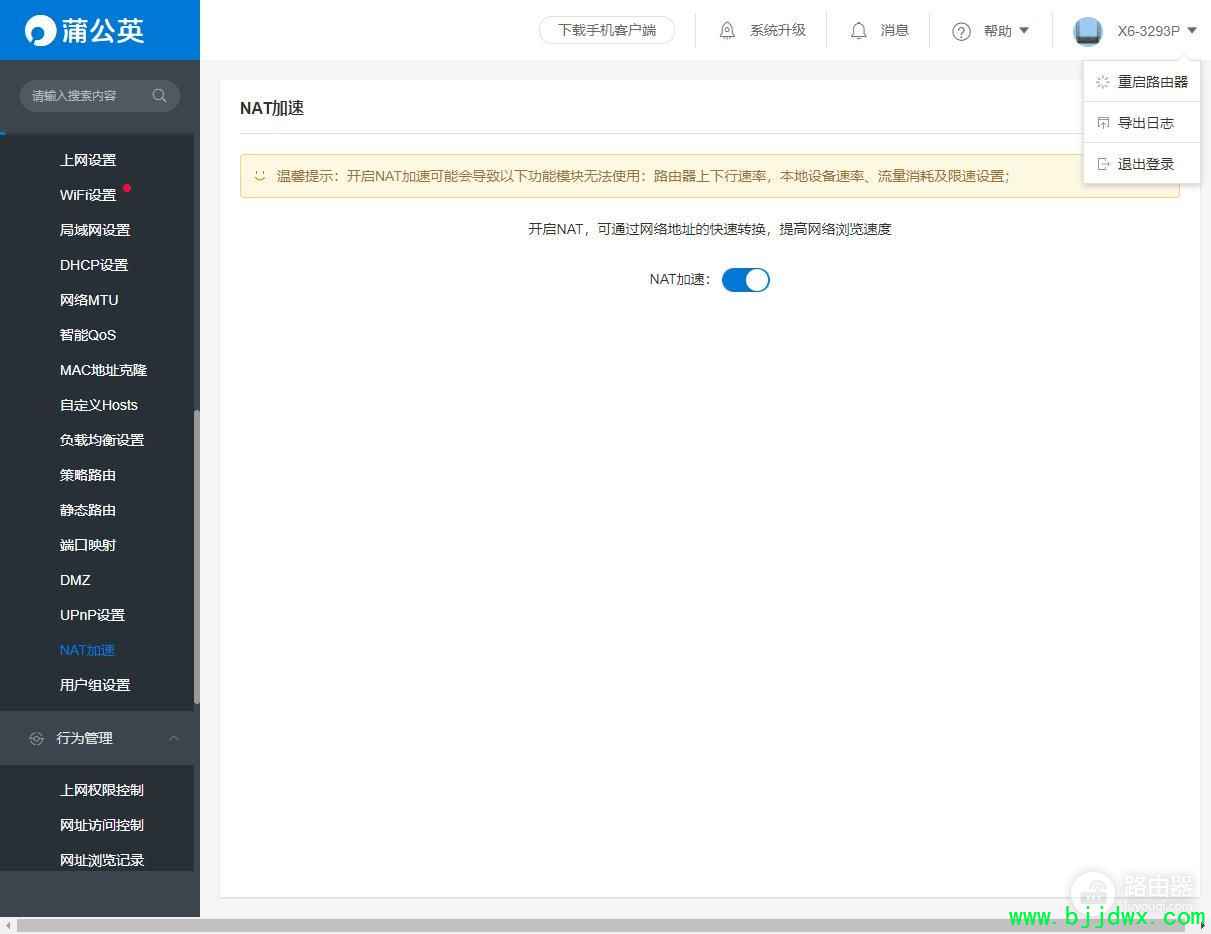Click the 行为管理 section icon

37,738
